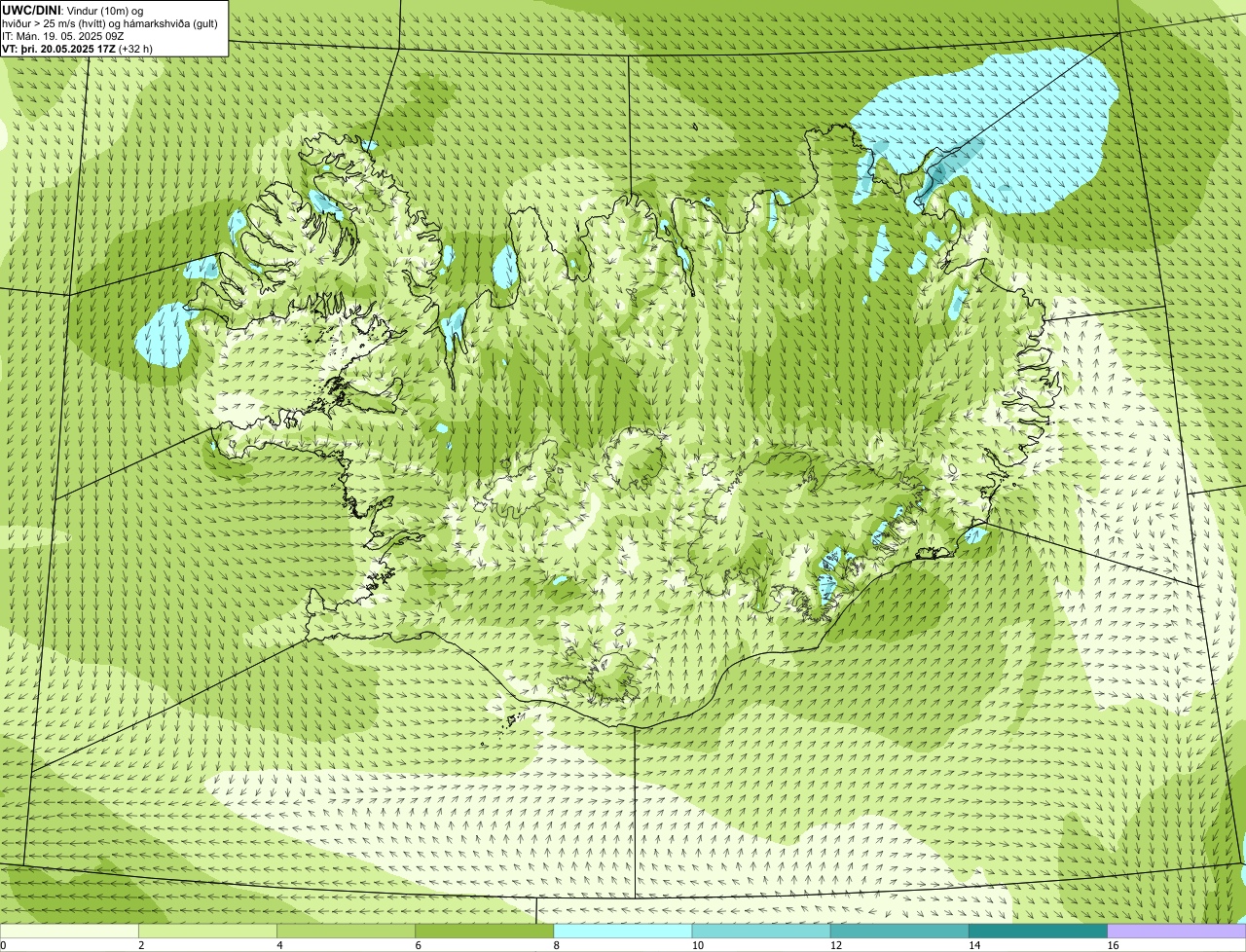Click the 6–8 m/s dark green legend swatch
The image size is (1246, 952).
coord(485,931)
